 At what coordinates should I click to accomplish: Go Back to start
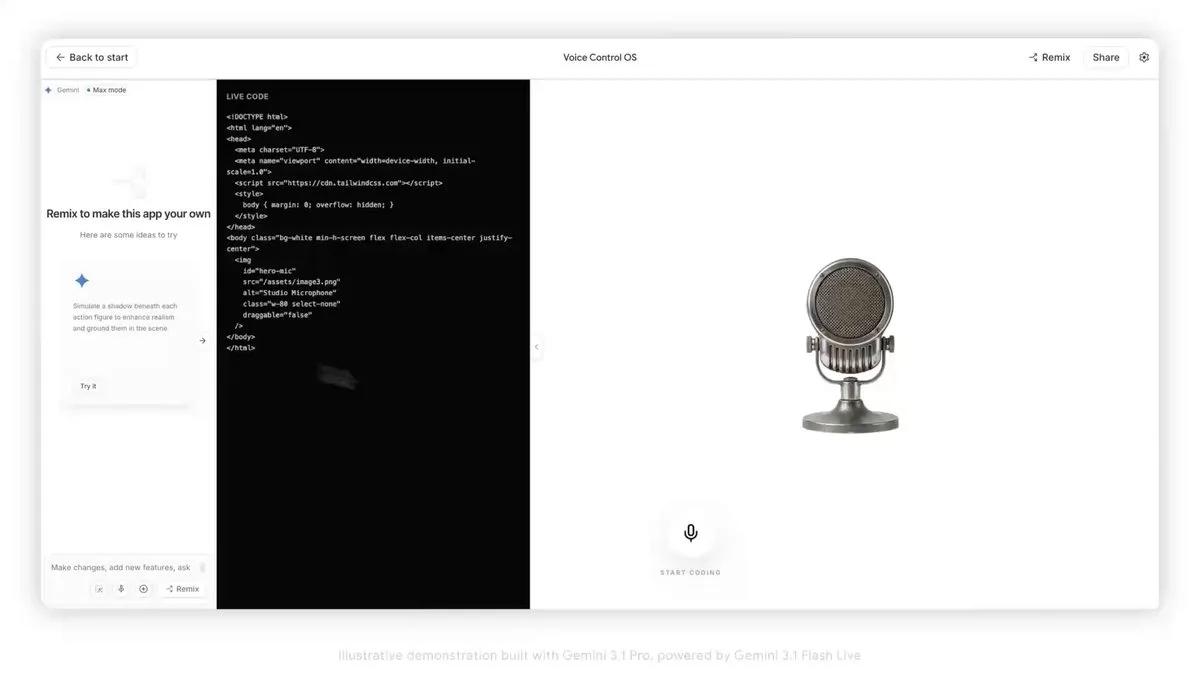(x=91, y=57)
